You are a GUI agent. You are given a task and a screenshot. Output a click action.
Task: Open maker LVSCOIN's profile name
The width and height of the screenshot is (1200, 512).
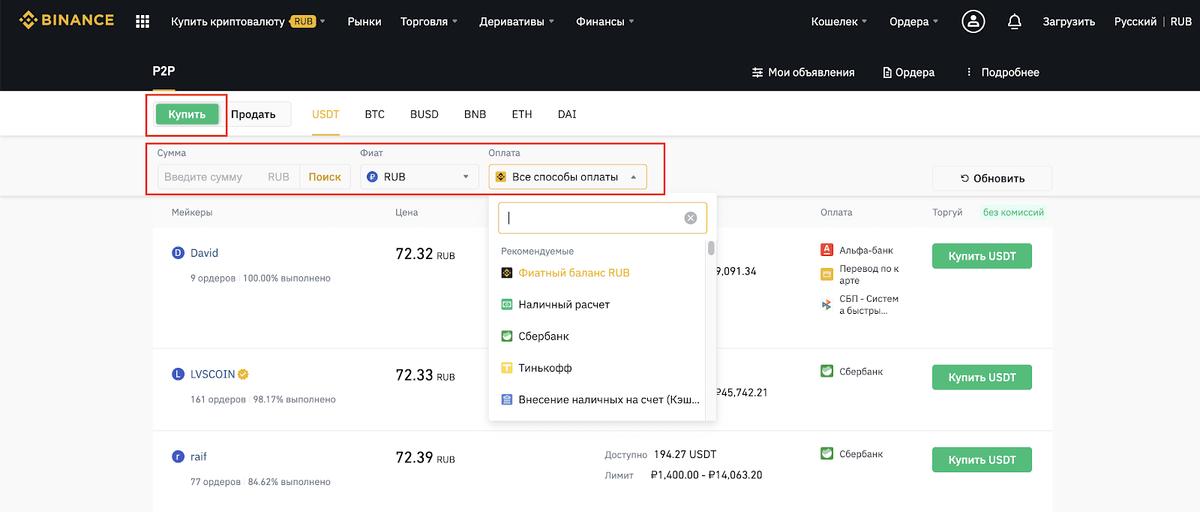[212, 374]
